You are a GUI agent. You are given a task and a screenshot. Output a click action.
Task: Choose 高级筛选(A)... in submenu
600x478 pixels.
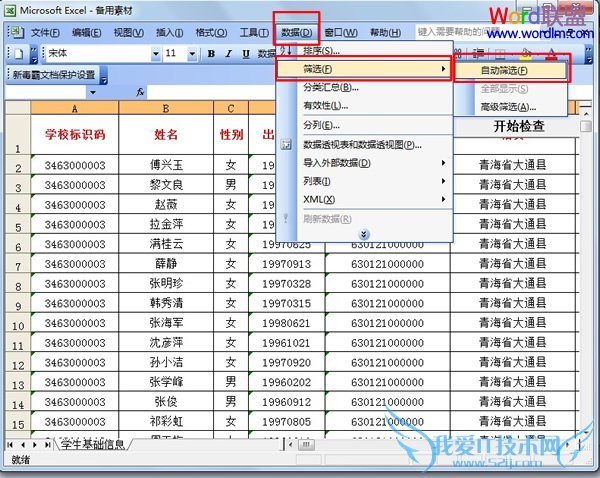click(x=510, y=108)
